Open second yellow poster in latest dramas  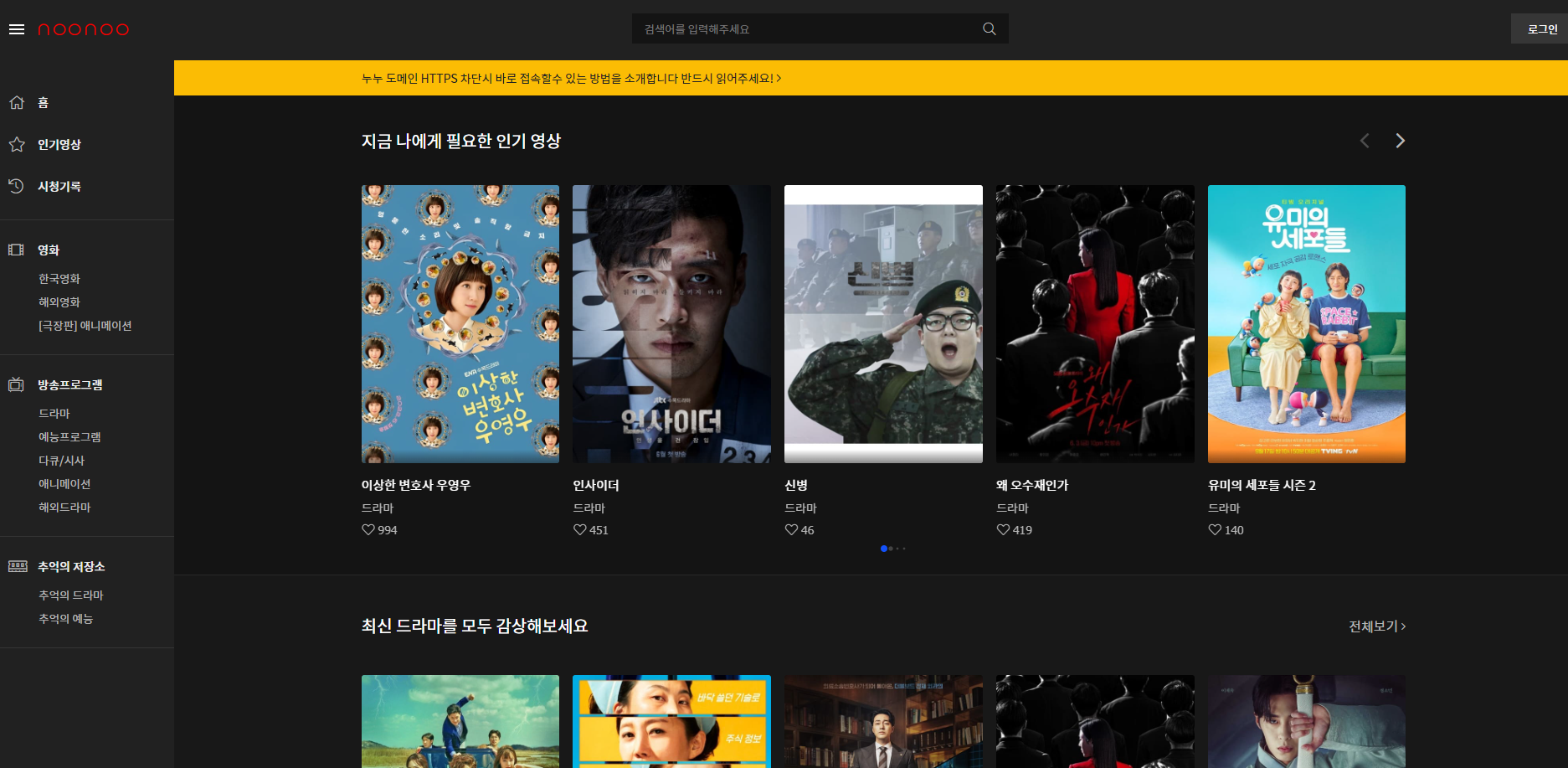[x=671, y=721]
